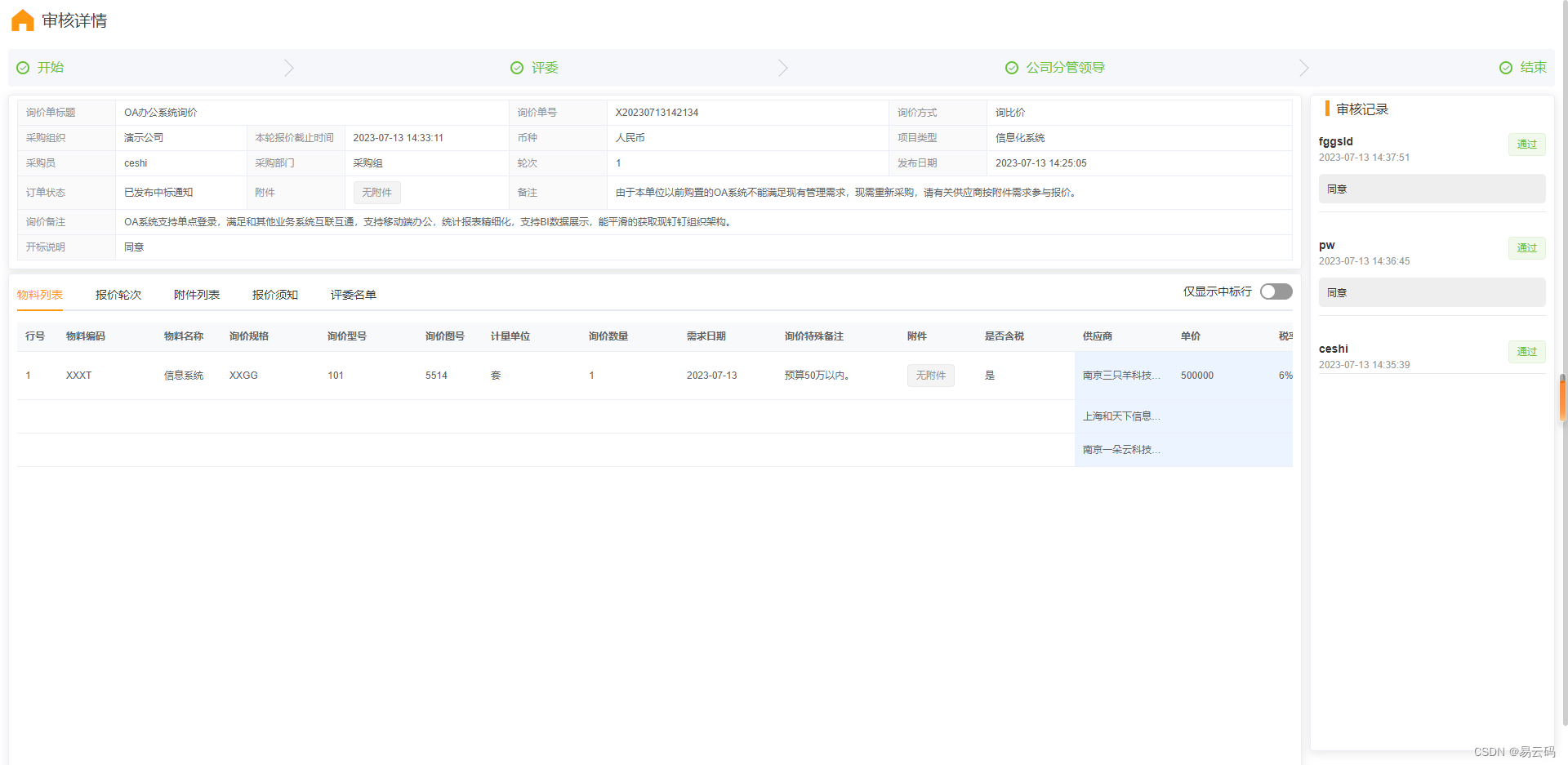Click the orange page scrollbar thumb

point(1563,398)
